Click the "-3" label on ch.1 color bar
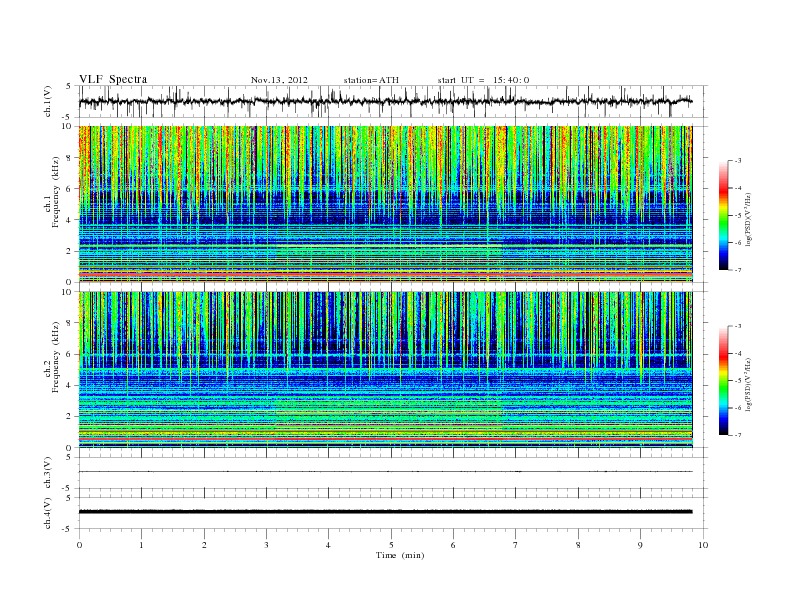 point(737,161)
